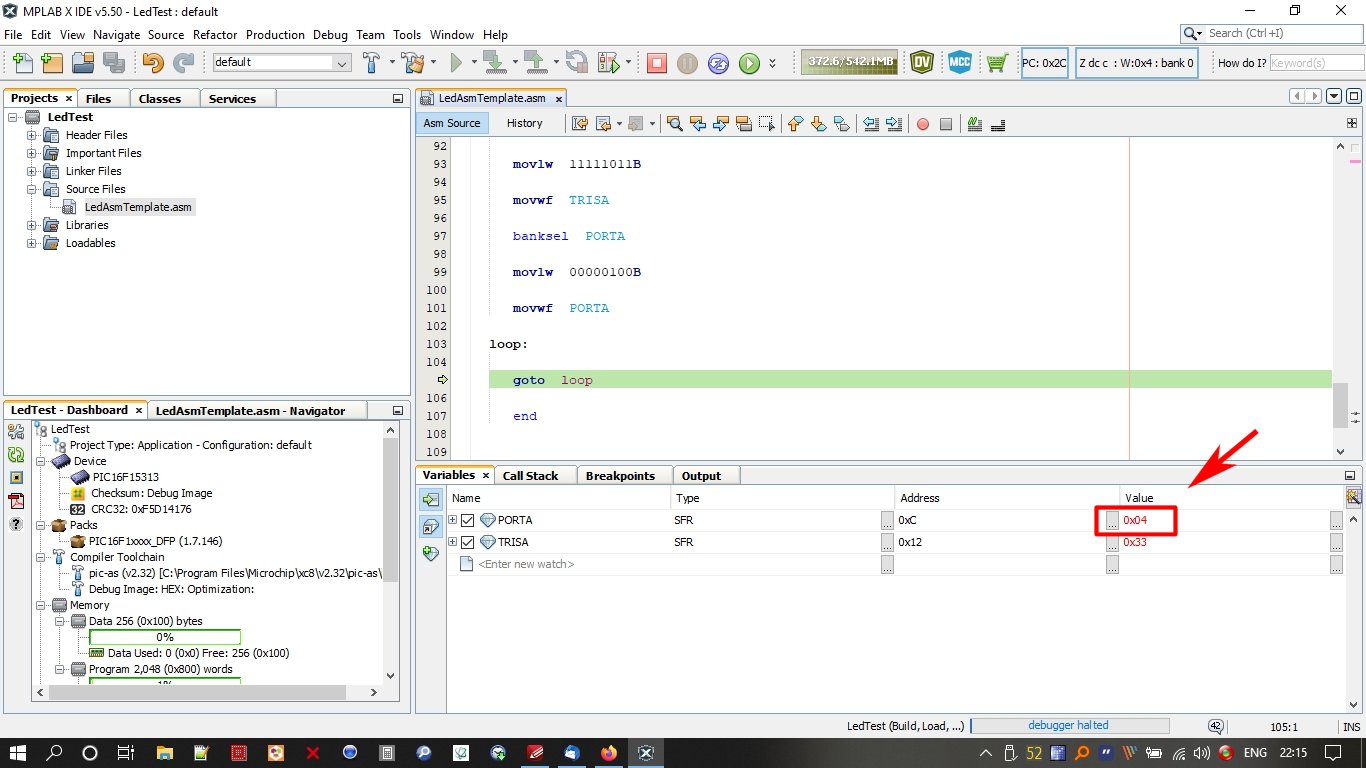The width and height of the screenshot is (1366, 768).
Task: Click the help icon in Dashboard sidebar
Action: click(x=16, y=524)
